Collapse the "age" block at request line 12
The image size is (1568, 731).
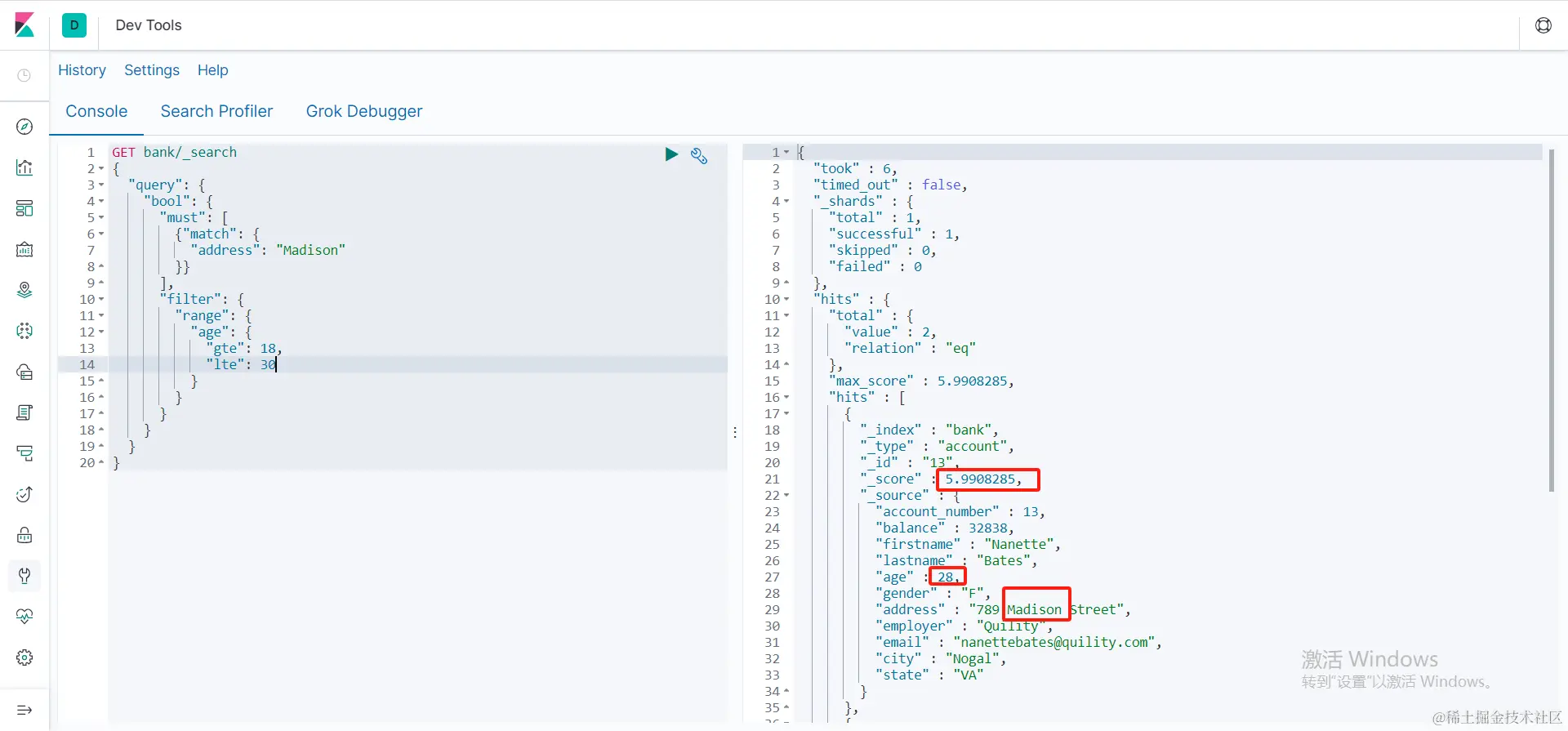click(101, 332)
